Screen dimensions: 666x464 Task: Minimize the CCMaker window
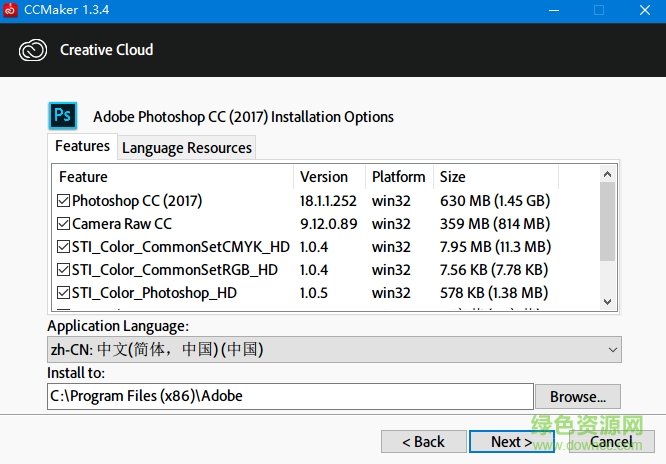pyautogui.click(x=553, y=11)
